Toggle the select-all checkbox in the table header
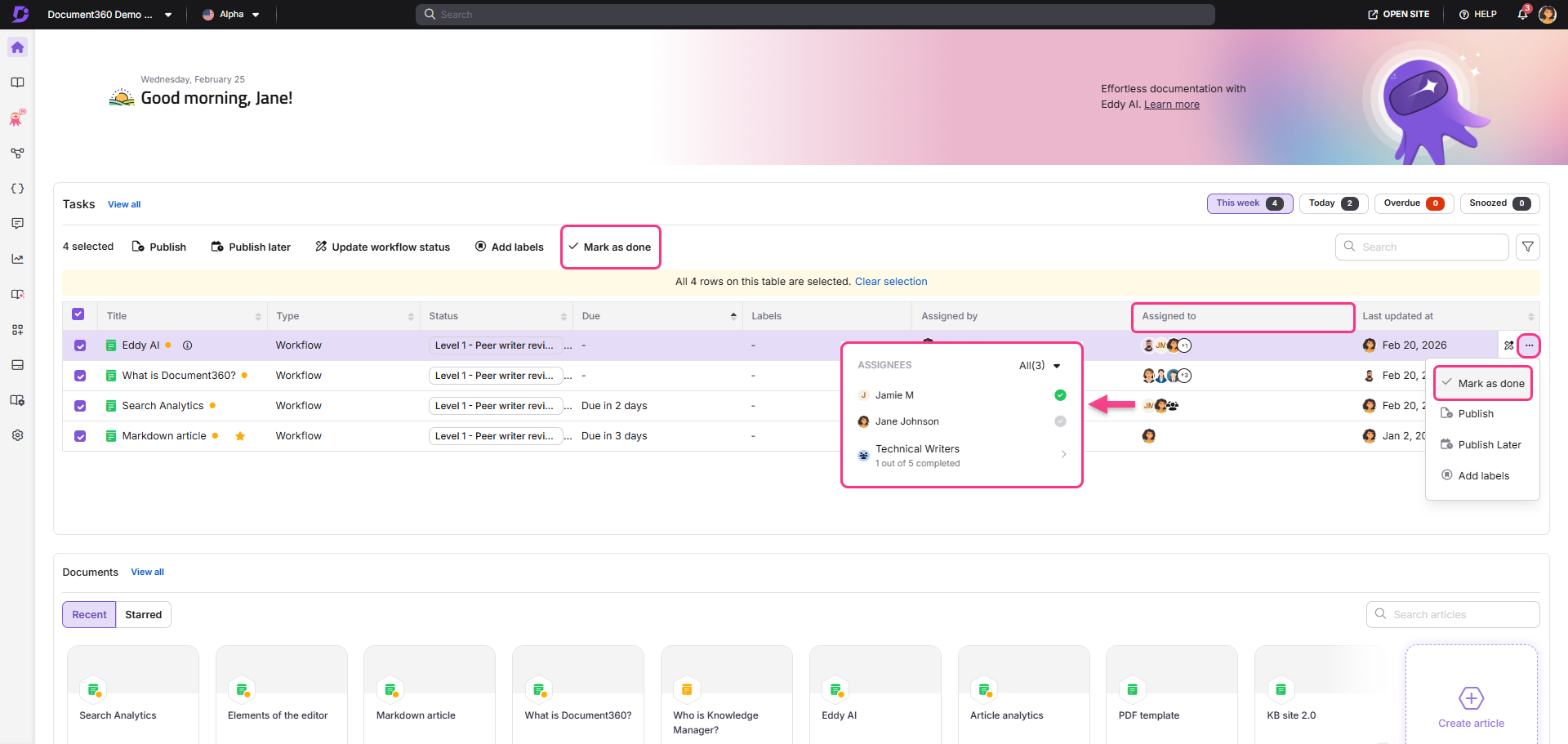This screenshot has height=744, width=1568. (x=79, y=314)
